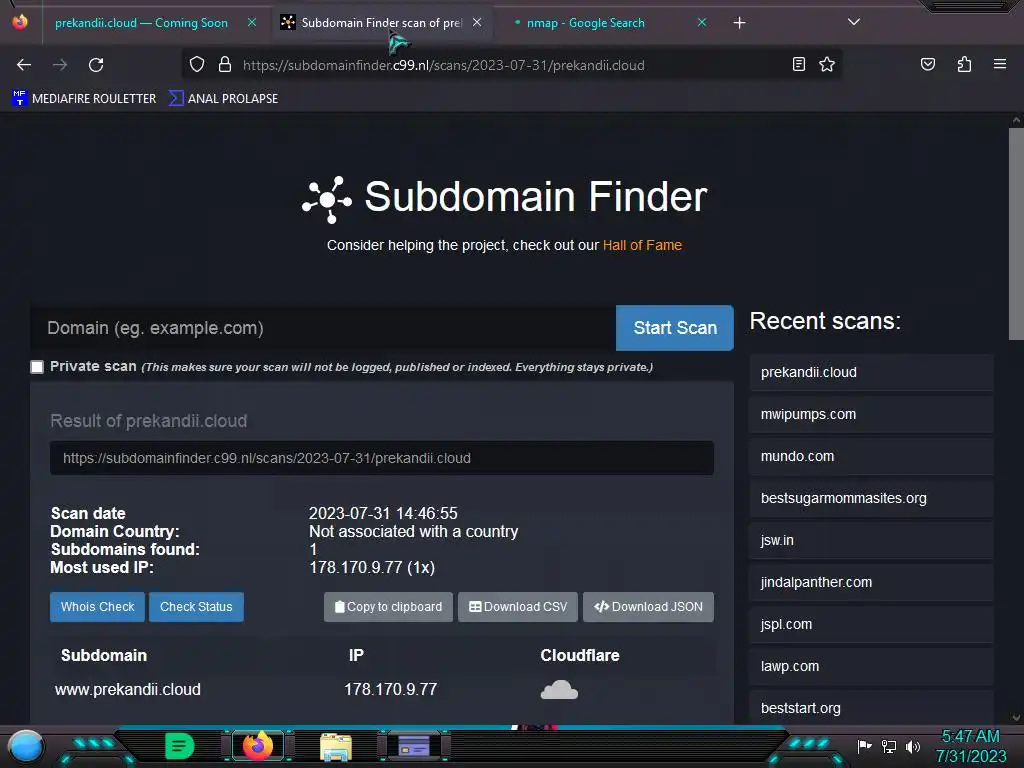The image size is (1024, 768).
Task: Open recent scan mundo.com
Action: pyautogui.click(x=871, y=456)
